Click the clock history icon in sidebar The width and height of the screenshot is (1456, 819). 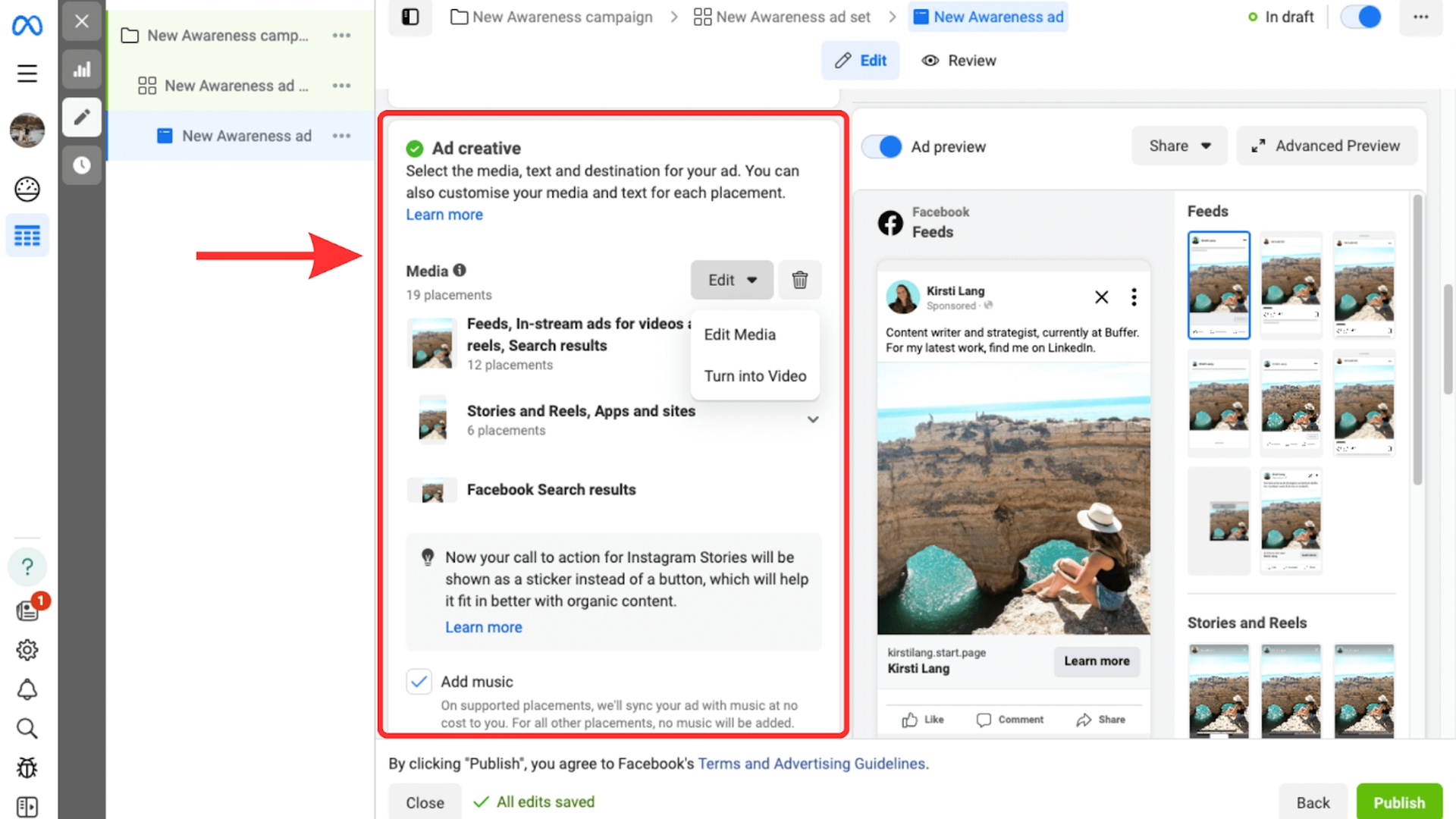[82, 165]
